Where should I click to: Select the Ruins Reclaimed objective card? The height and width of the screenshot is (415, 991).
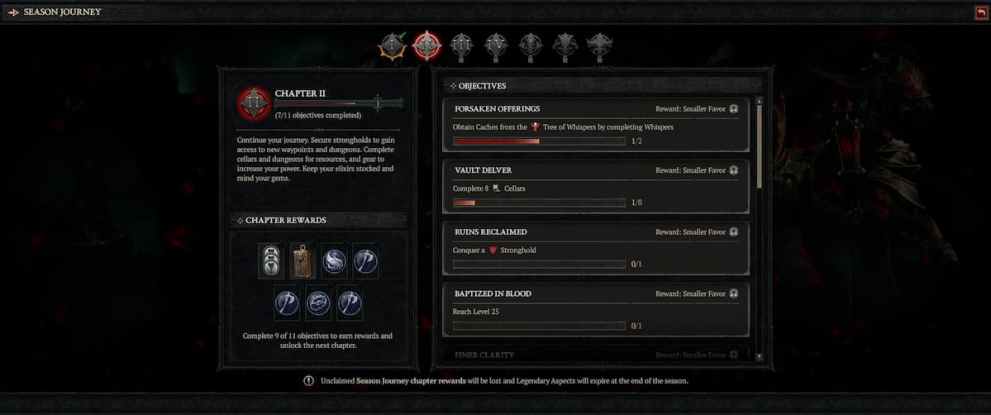click(596, 248)
